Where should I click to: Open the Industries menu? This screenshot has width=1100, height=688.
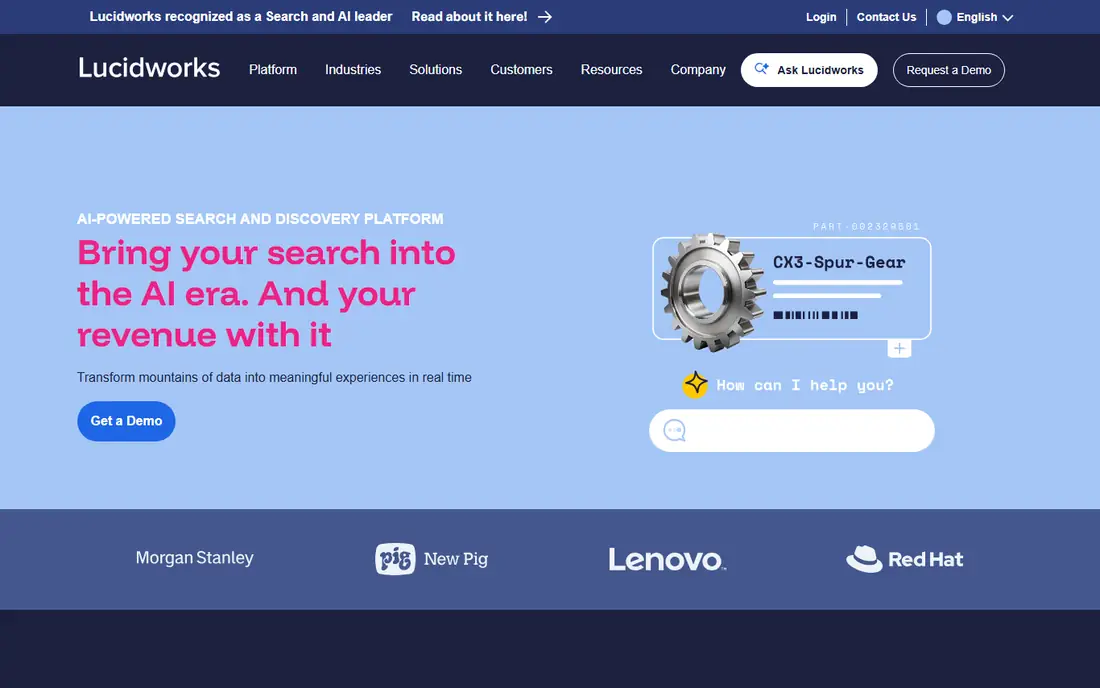(x=353, y=69)
